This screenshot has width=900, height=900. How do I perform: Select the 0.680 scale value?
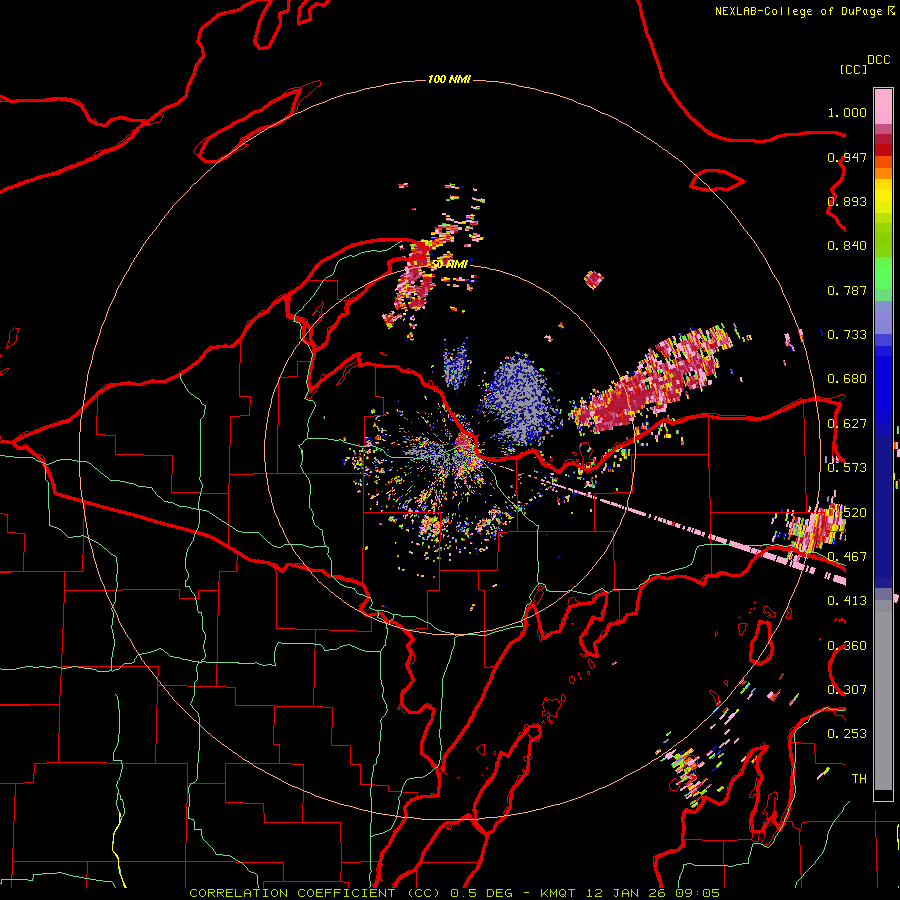click(x=847, y=379)
